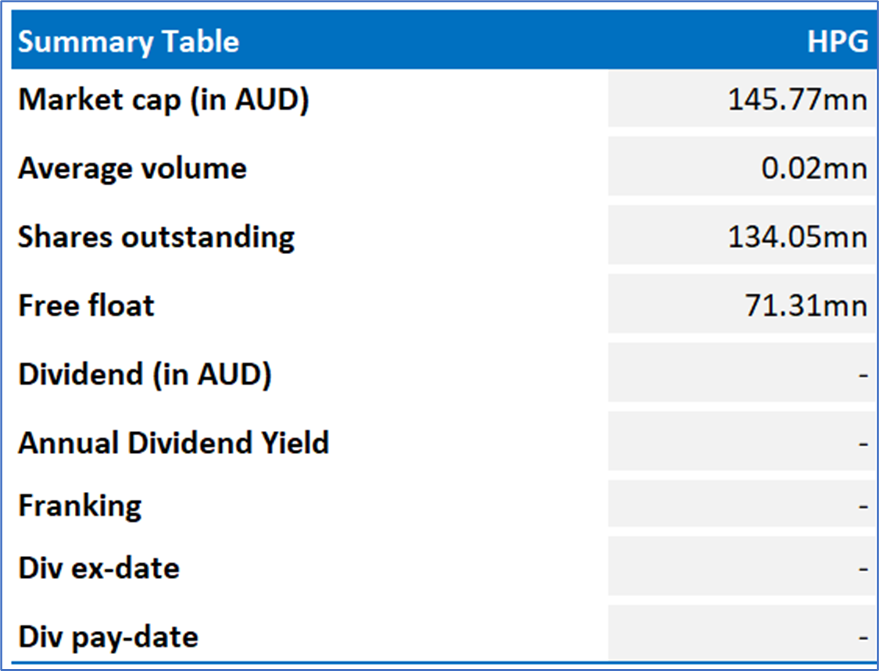
Task: Click the Franking row label
Action: (x=80, y=506)
